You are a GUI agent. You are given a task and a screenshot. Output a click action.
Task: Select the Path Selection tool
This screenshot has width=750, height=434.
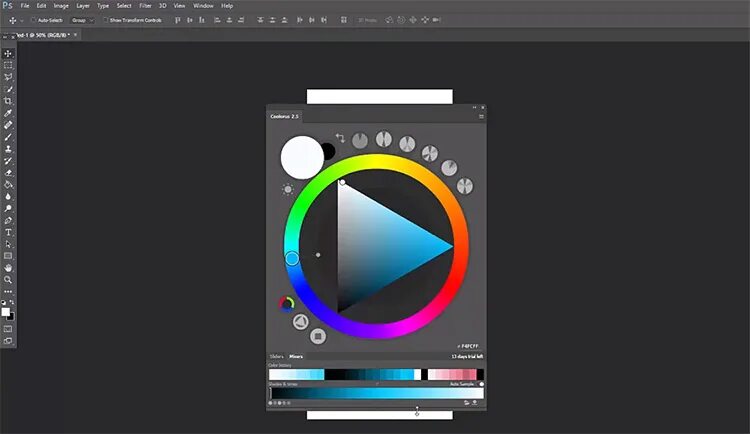coord(8,244)
